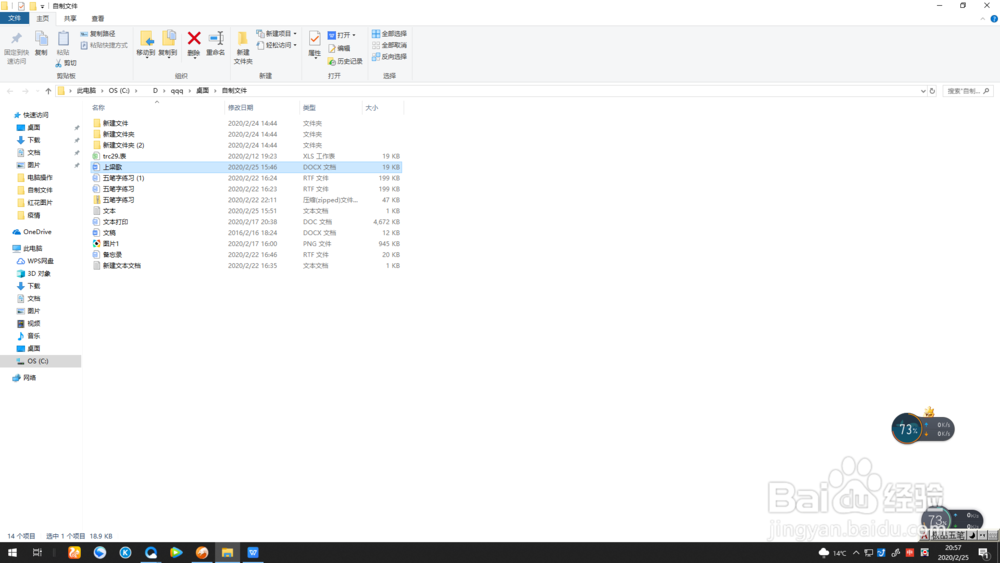Expand the 轻松访问 dropdown
This screenshot has height=563, width=1000.
click(295, 45)
